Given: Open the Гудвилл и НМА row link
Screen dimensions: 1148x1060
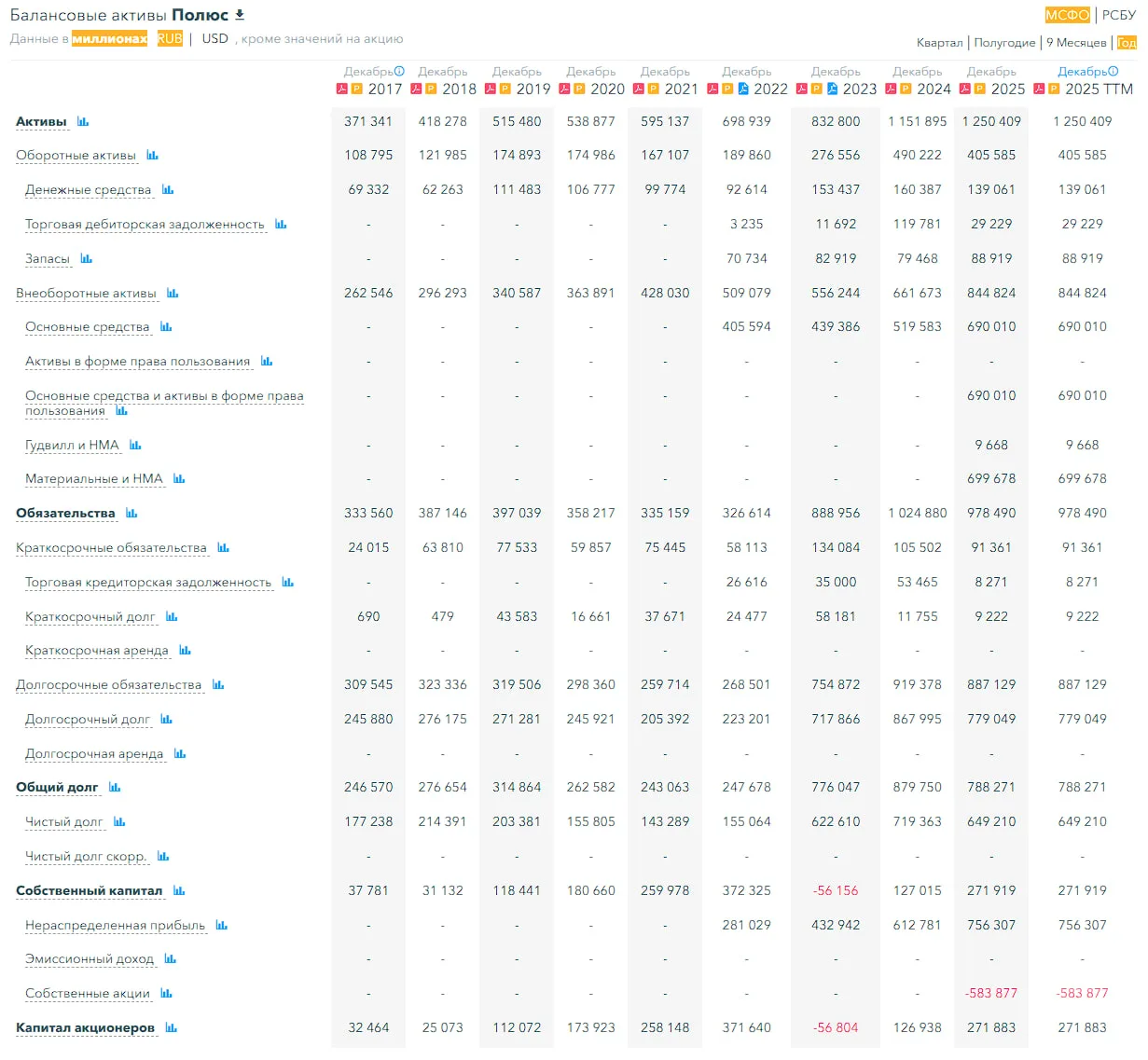Looking at the screenshot, I should [x=72, y=445].
